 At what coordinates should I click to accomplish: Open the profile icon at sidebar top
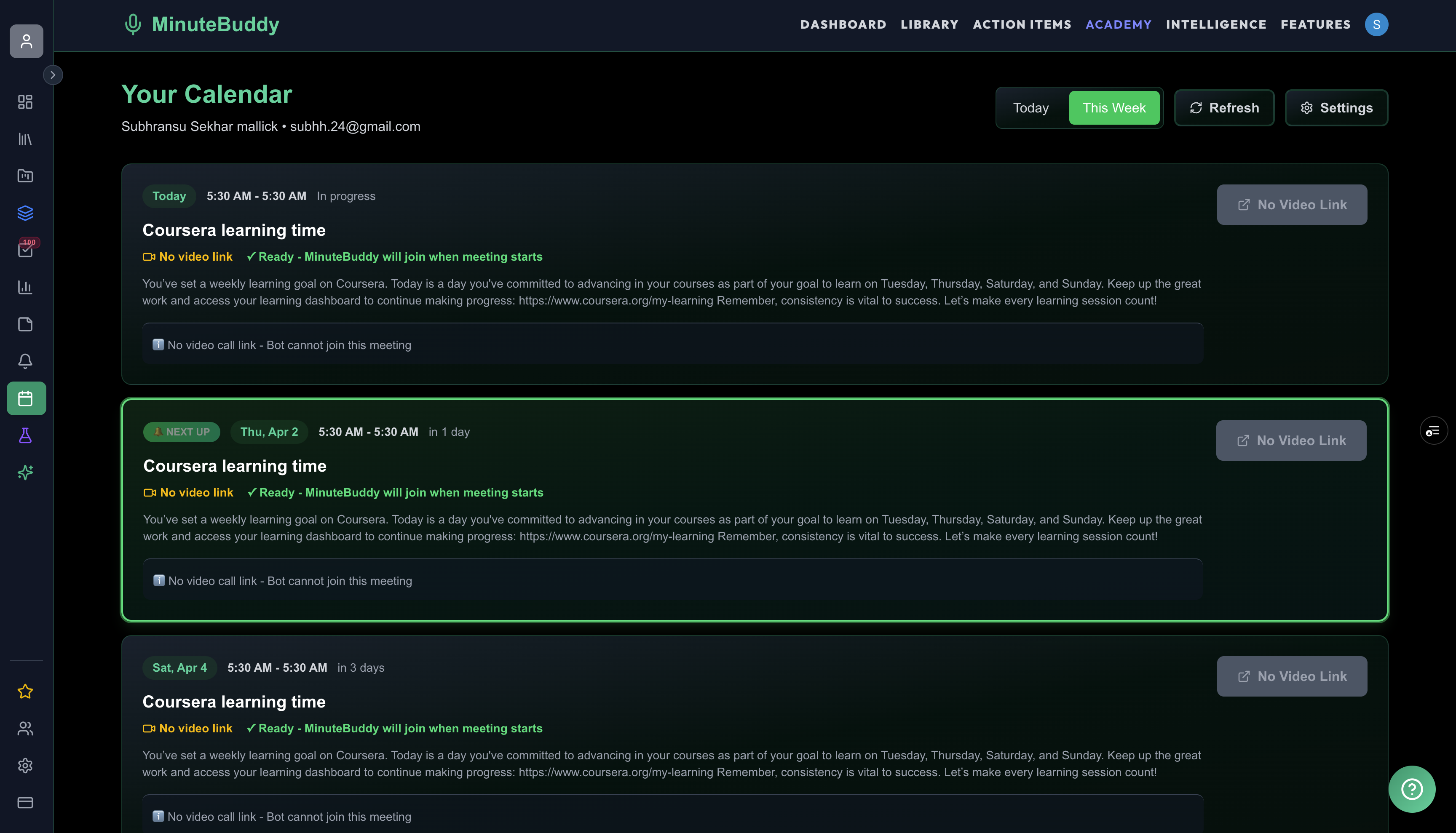pos(26,41)
